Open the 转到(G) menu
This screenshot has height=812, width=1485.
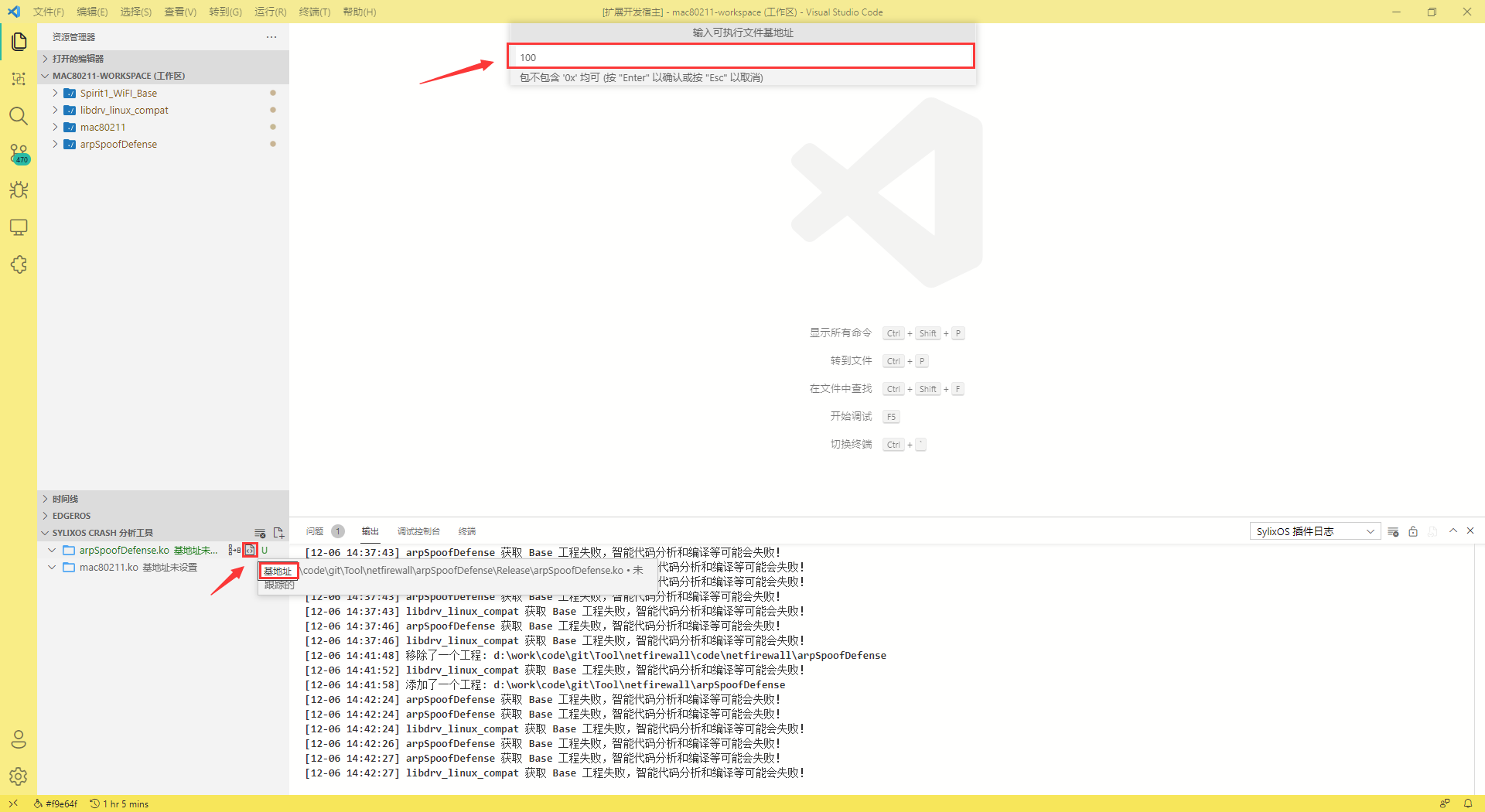tap(225, 12)
